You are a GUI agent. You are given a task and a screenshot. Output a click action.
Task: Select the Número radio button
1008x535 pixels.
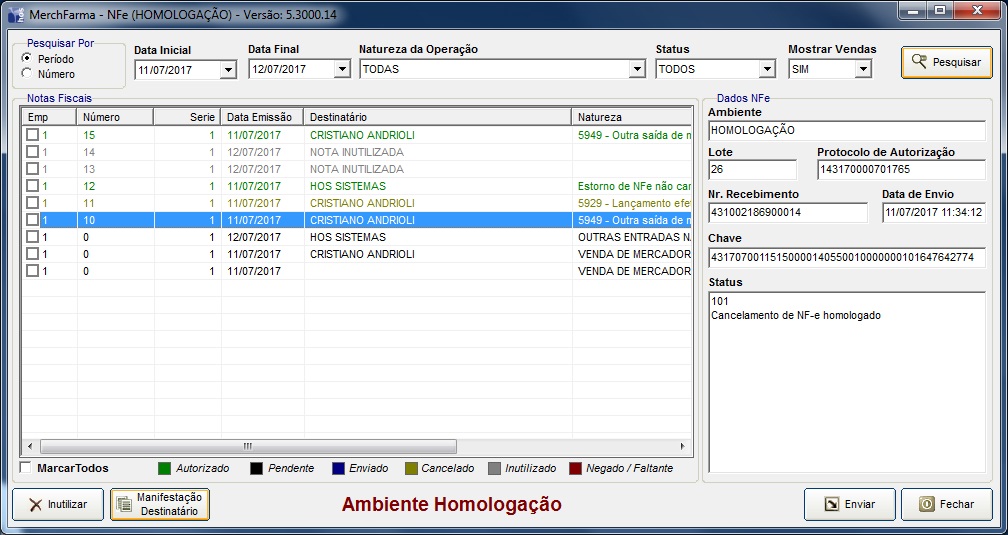click(26, 73)
